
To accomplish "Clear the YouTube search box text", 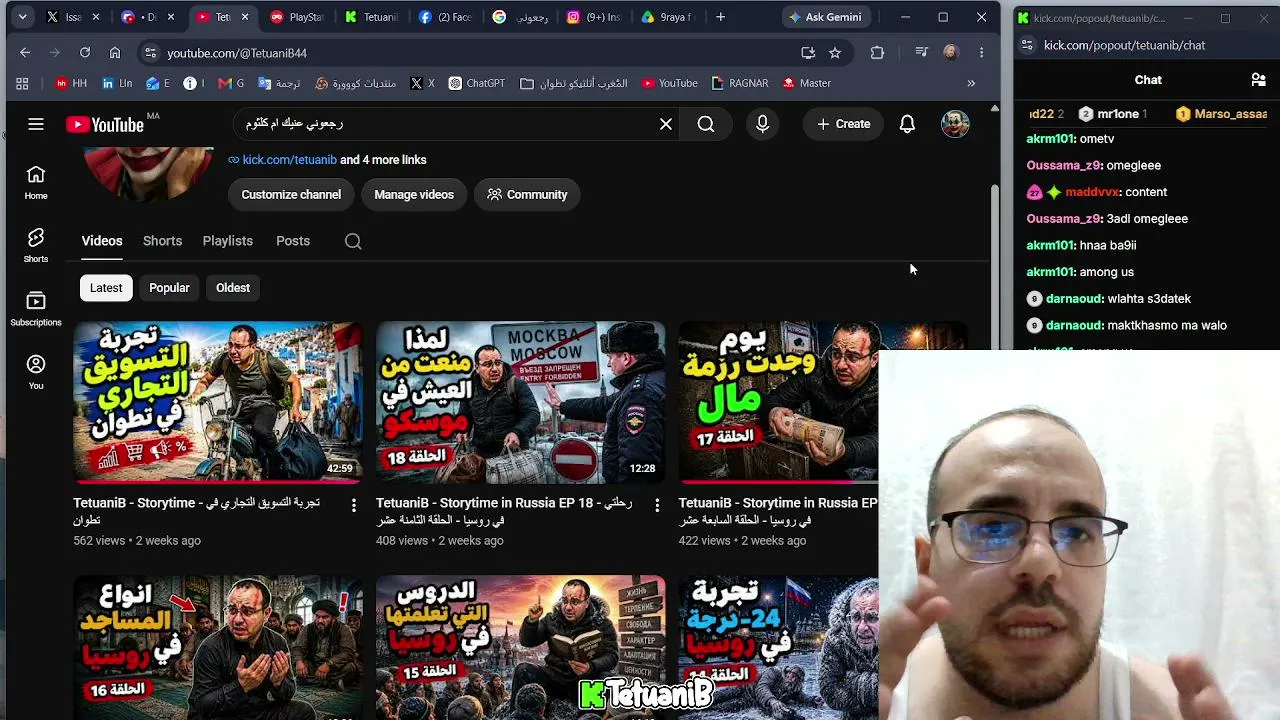I will click(666, 124).
